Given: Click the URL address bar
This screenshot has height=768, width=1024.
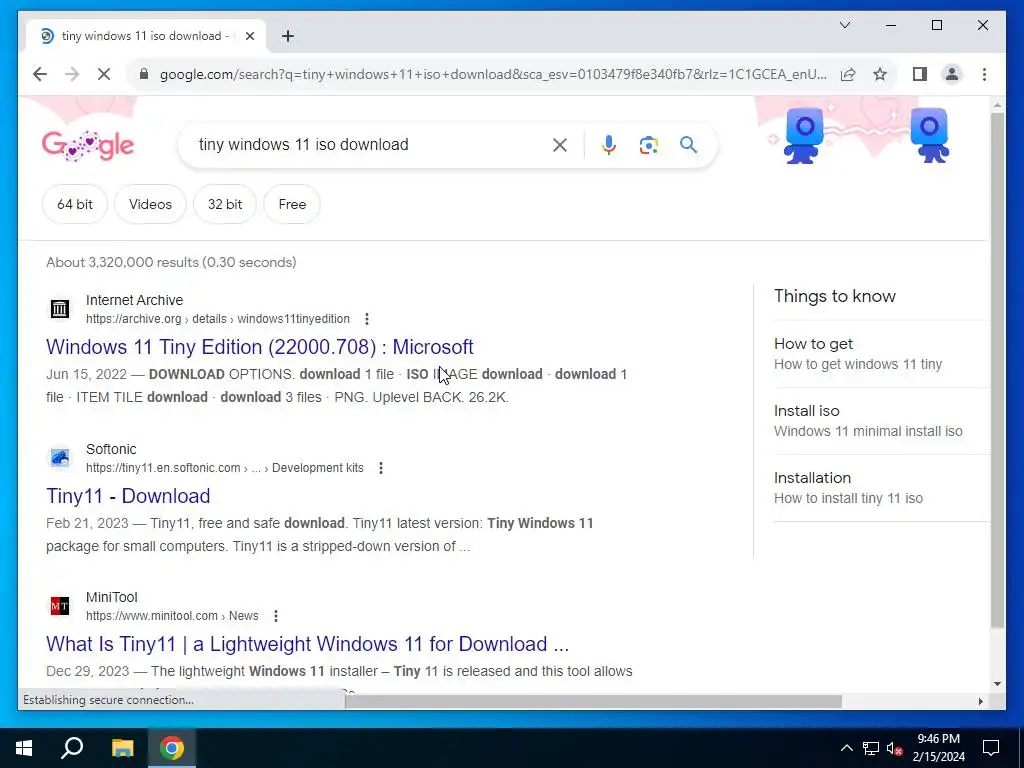Looking at the screenshot, I should pos(493,74).
